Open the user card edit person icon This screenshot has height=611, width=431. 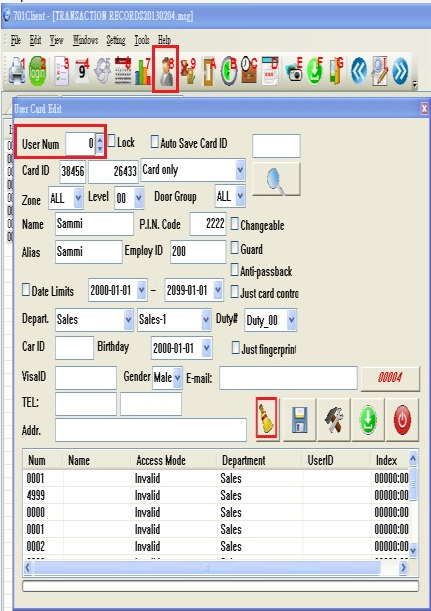tap(166, 71)
